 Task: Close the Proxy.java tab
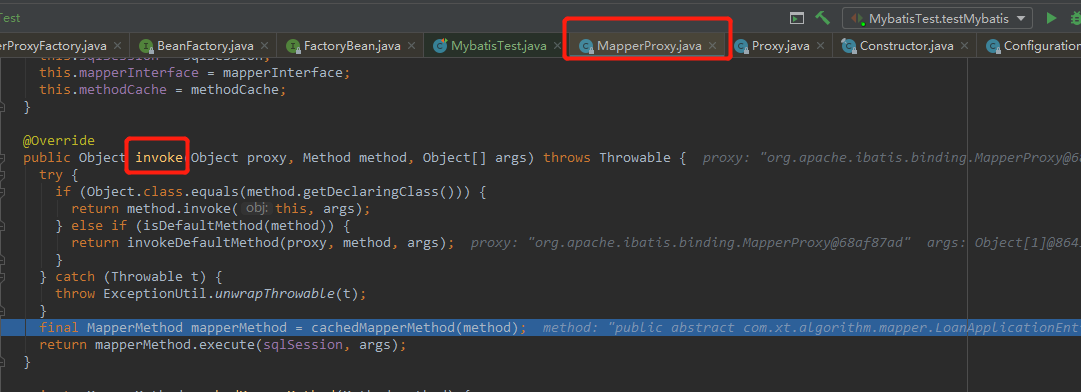click(820, 46)
